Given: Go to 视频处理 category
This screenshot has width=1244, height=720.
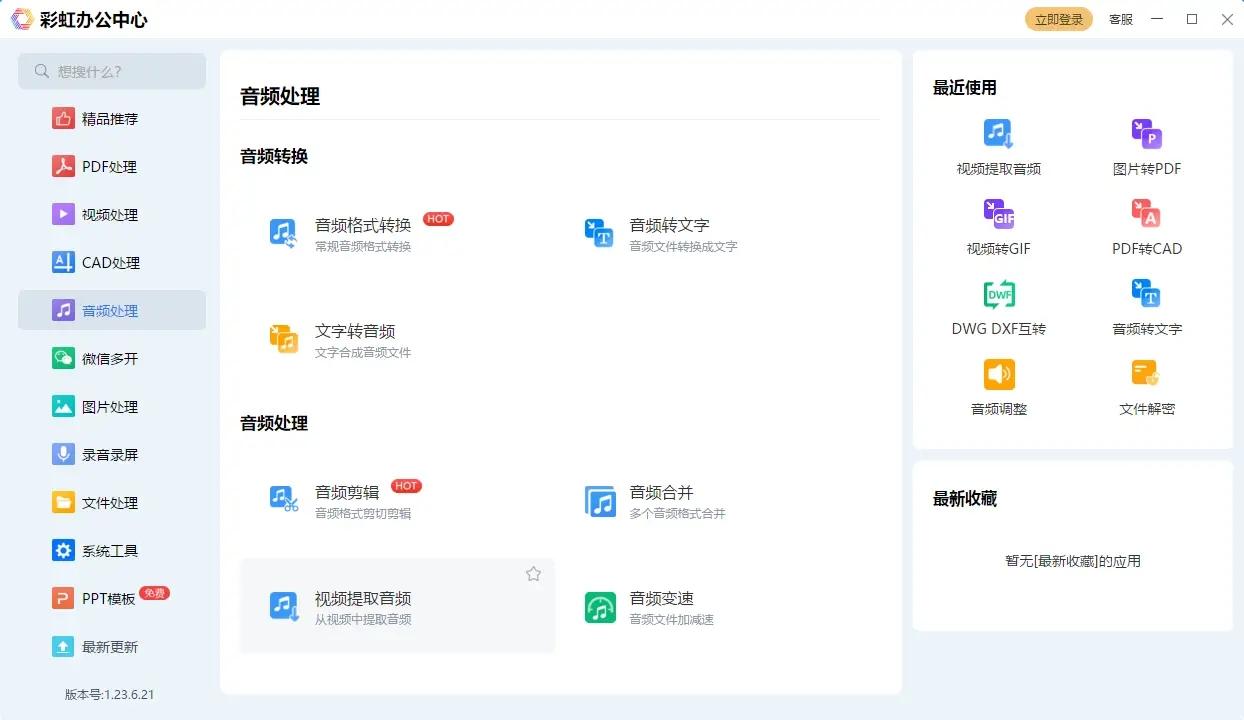Looking at the screenshot, I should (x=112, y=215).
